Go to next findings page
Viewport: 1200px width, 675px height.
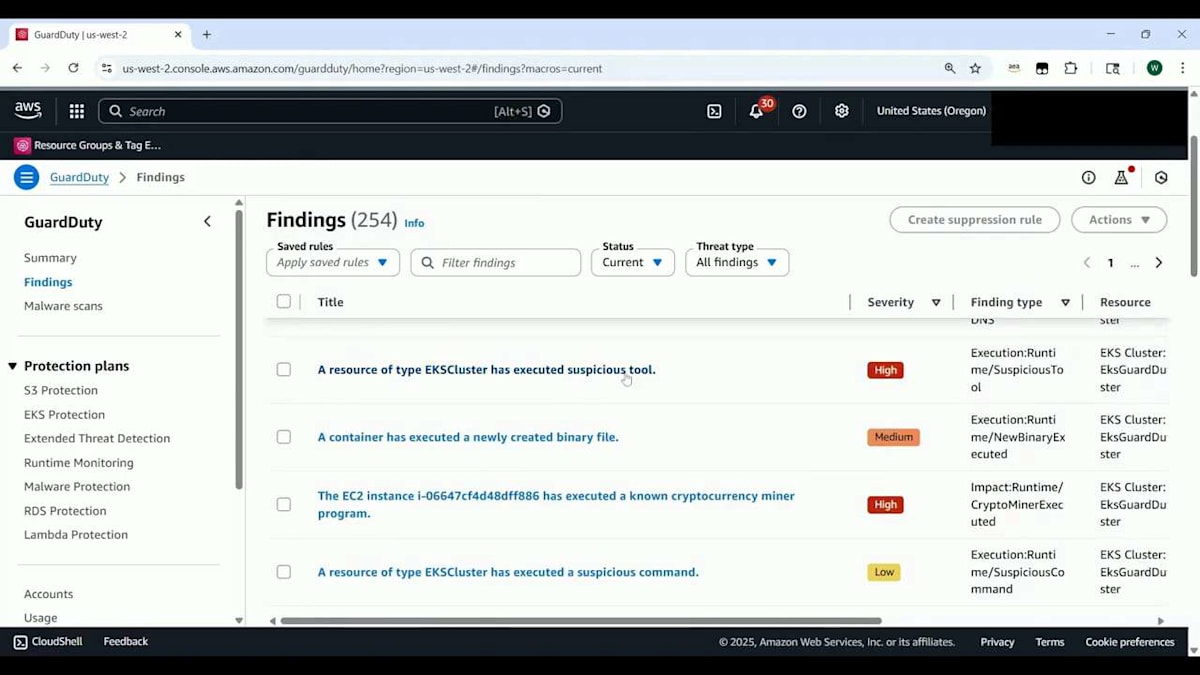[1159, 263]
